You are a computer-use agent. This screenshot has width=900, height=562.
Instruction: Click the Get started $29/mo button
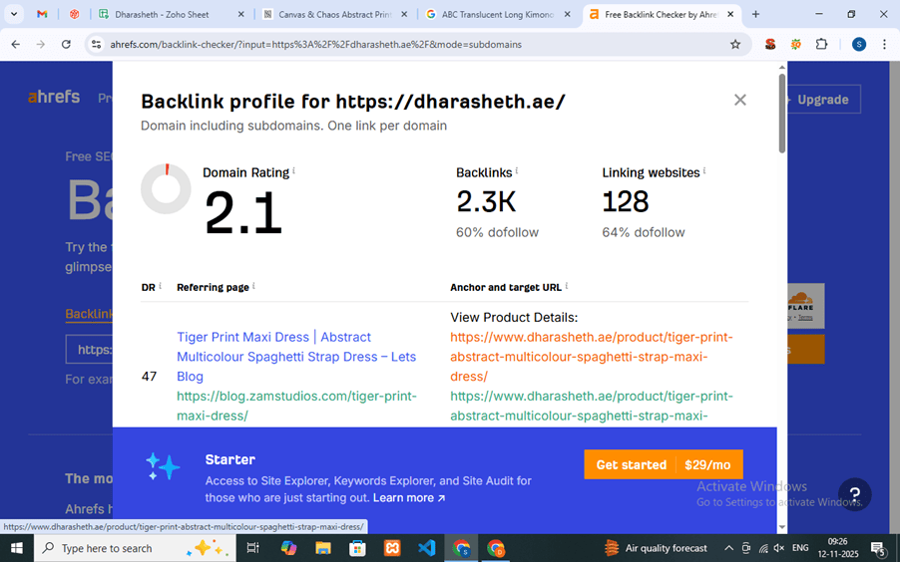click(664, 464)
